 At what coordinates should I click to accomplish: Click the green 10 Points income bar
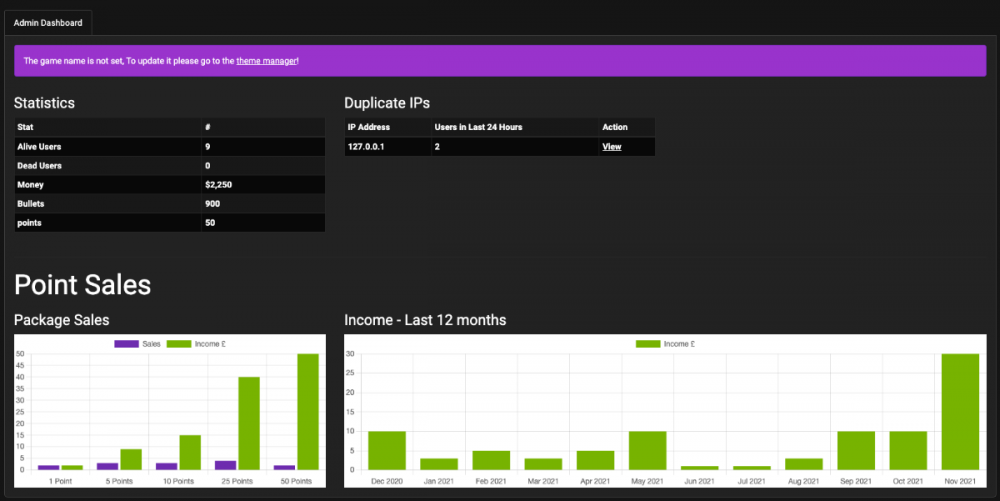click(189, 452)
